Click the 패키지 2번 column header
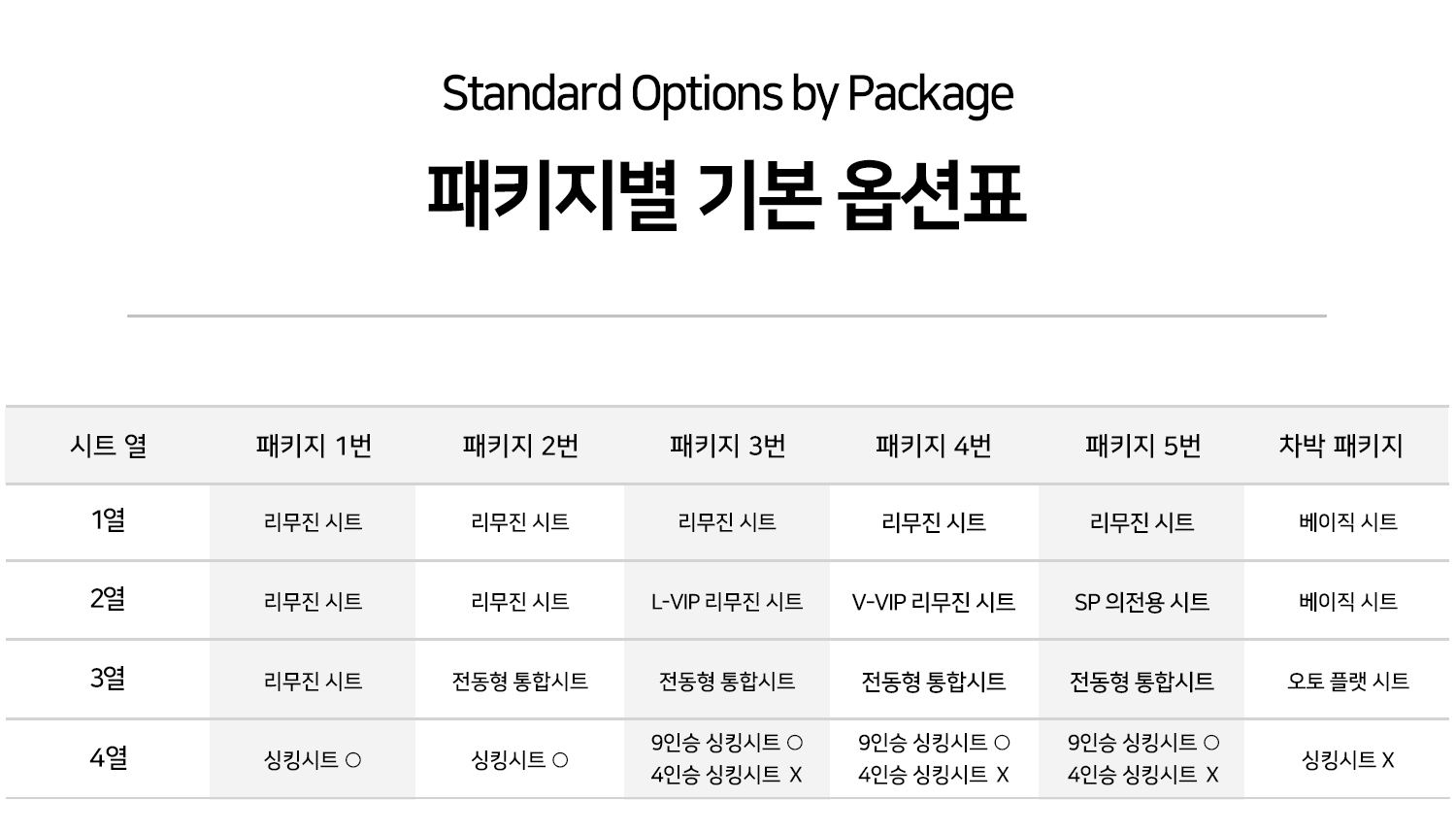Screen dimensions: 1456x833 coord(520,446)
